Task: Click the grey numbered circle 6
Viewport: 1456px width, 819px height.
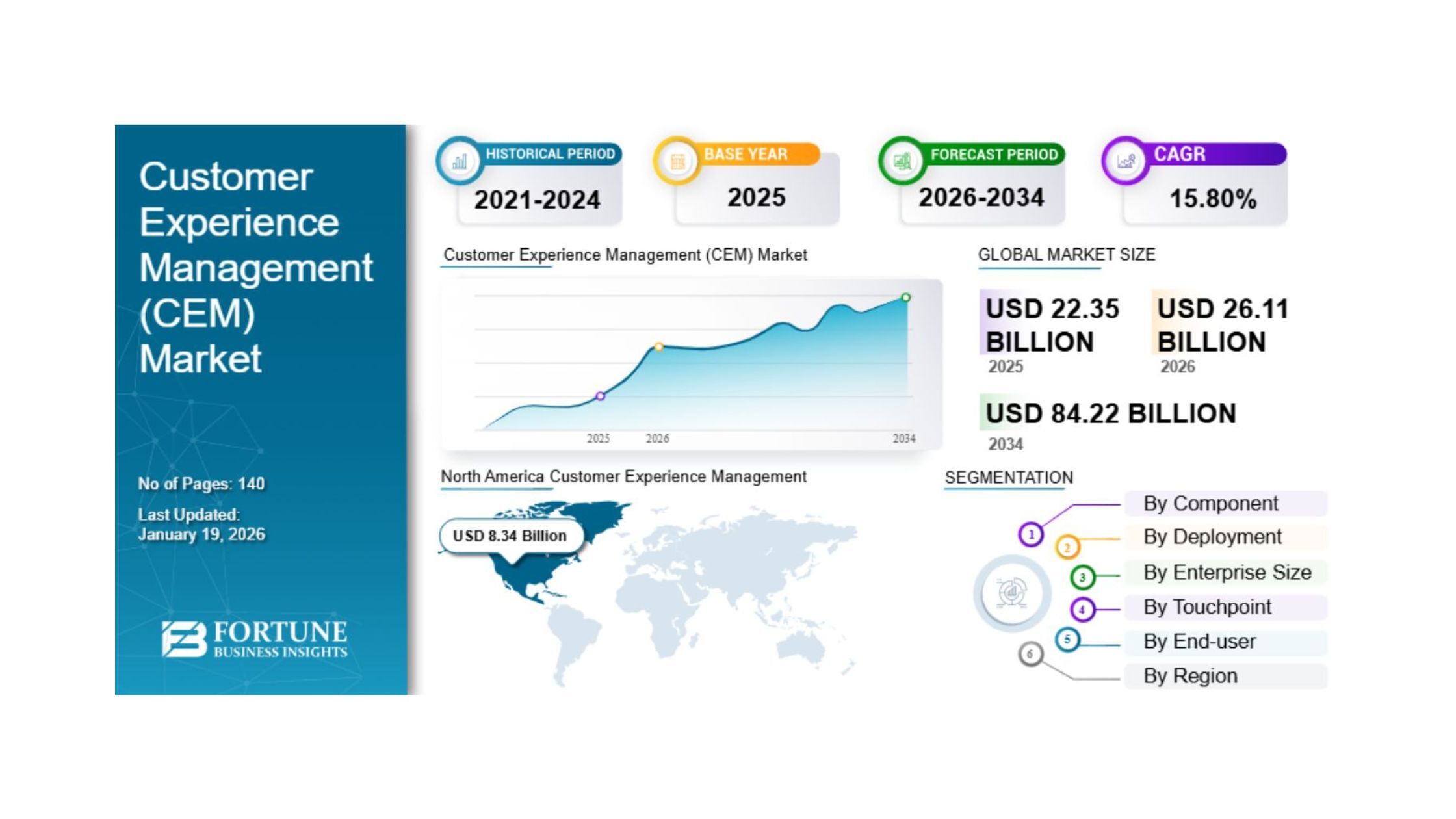Action: click(1030, 654)
